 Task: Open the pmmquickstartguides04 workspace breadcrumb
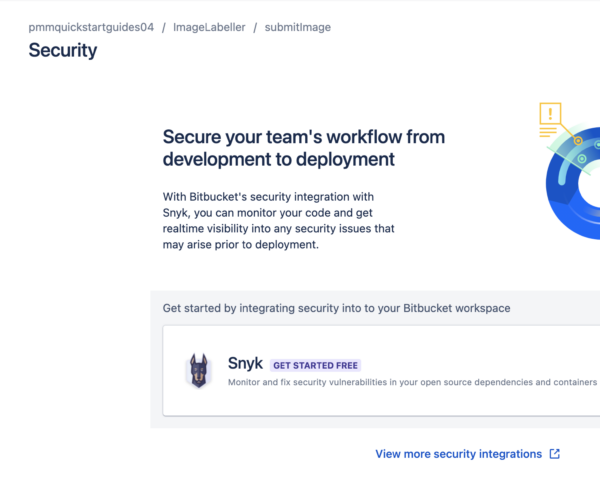tap(91, 27)
